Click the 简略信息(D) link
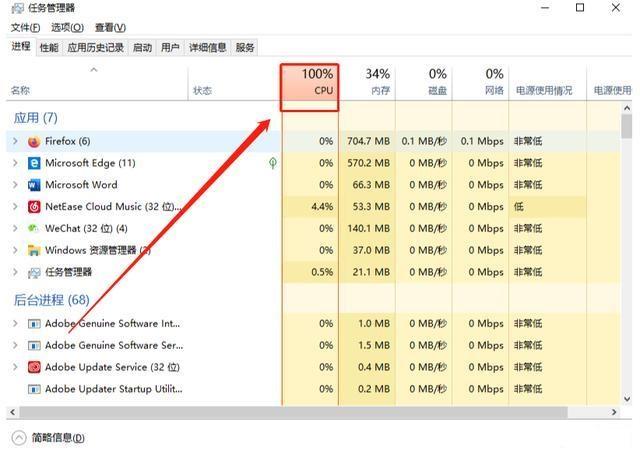This screenshot has height=455, width=640. click(58, 438)
